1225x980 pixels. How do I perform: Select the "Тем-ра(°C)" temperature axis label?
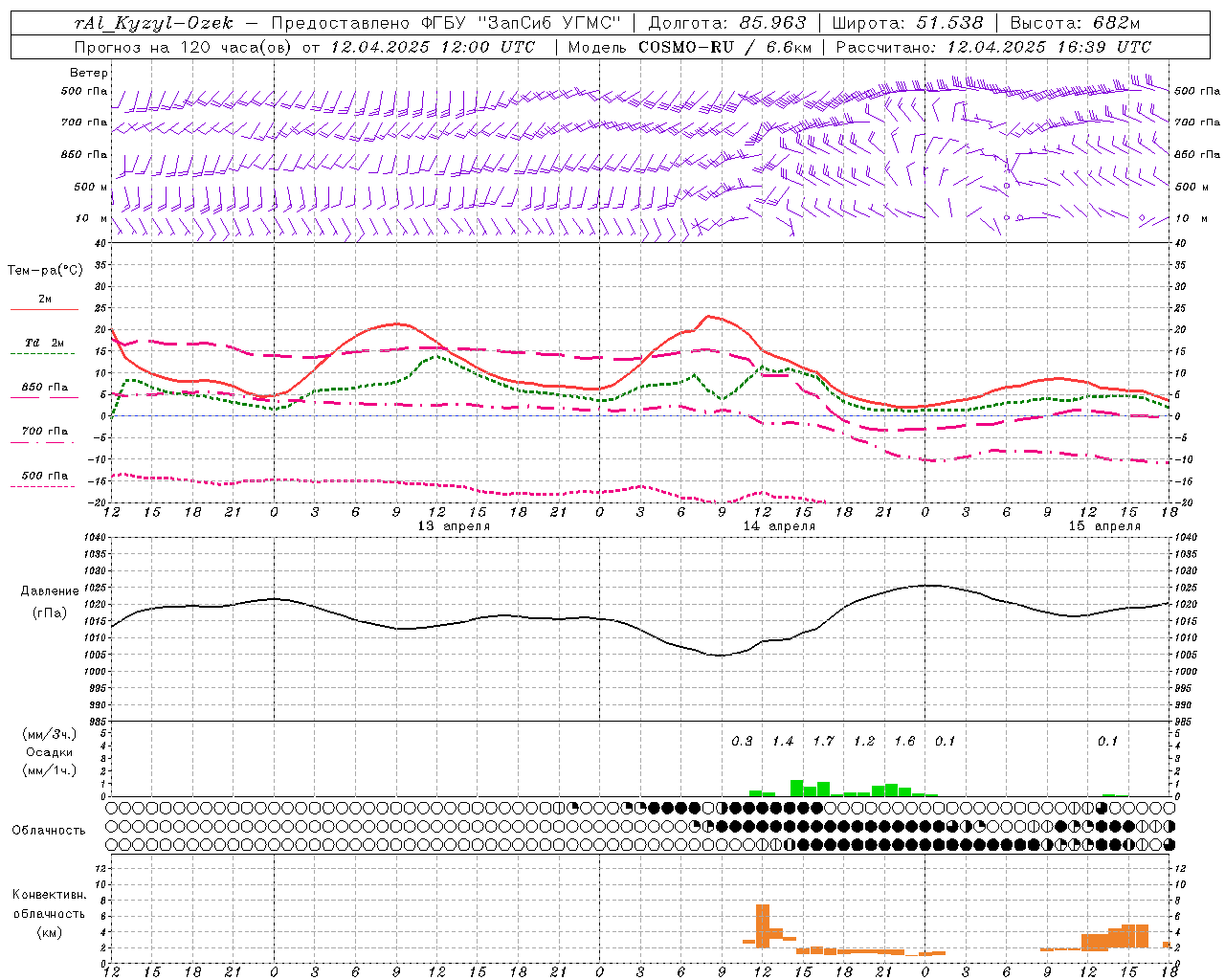point(45,271)
